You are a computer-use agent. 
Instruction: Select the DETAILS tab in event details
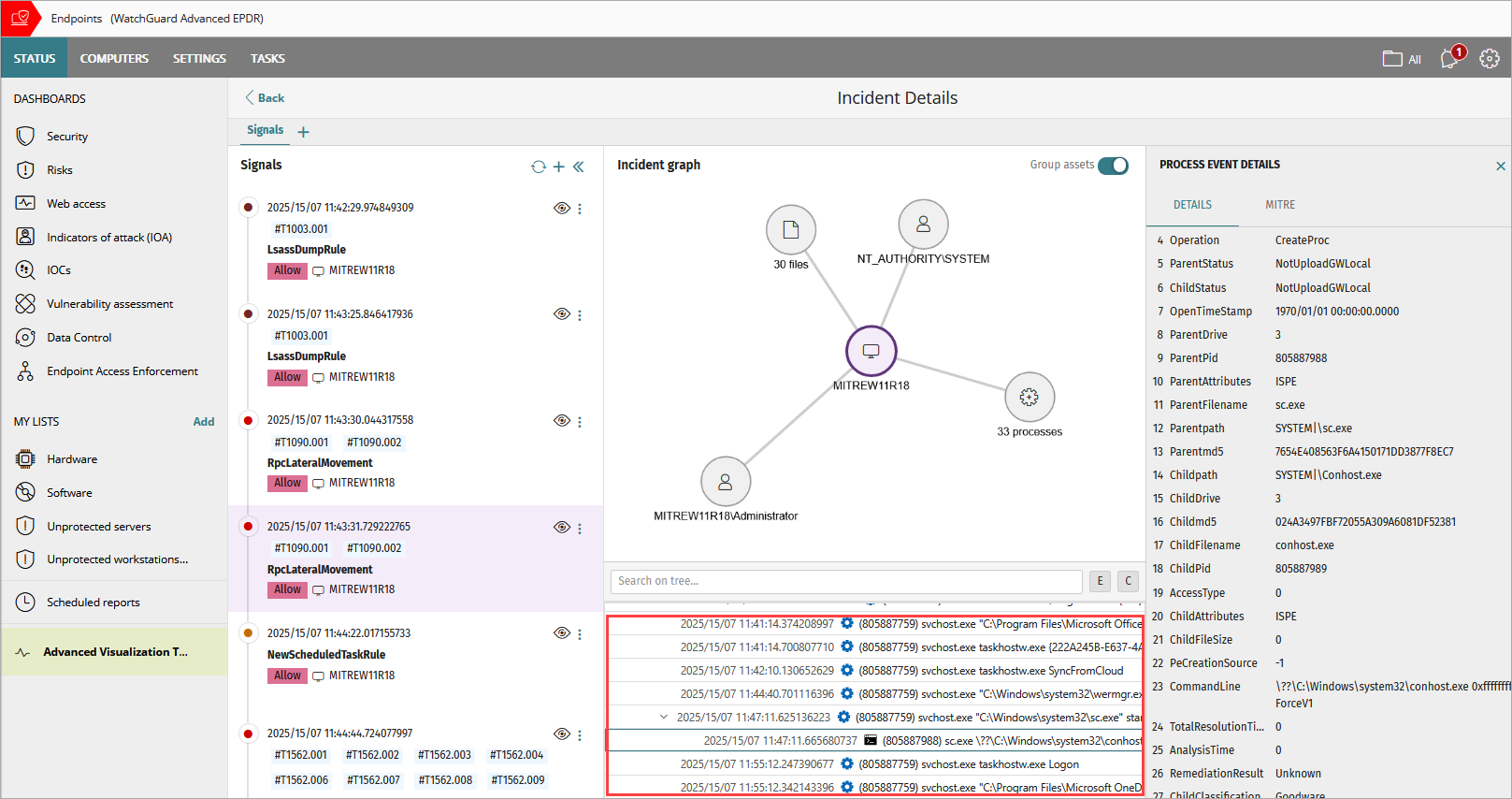pyautogui.click(x=1192, y=205)
